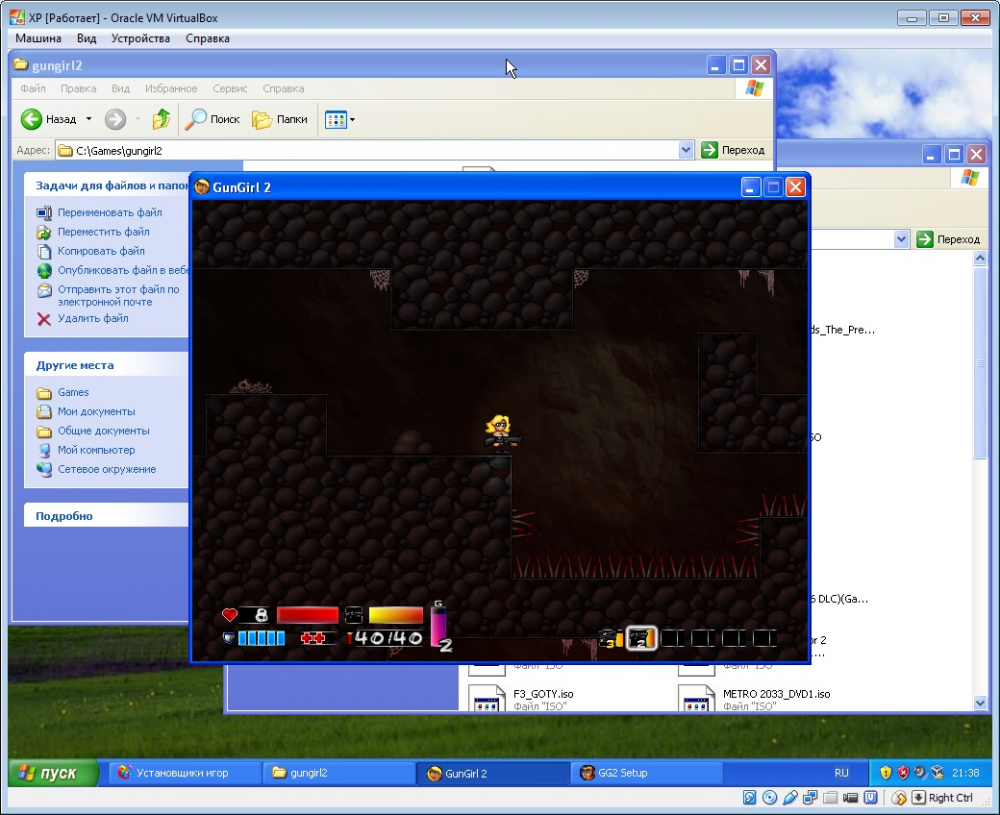Viewport: 1000px width, 815px height.
Task: Click the yellow security shield tray icon
Action: click(884, 773)
